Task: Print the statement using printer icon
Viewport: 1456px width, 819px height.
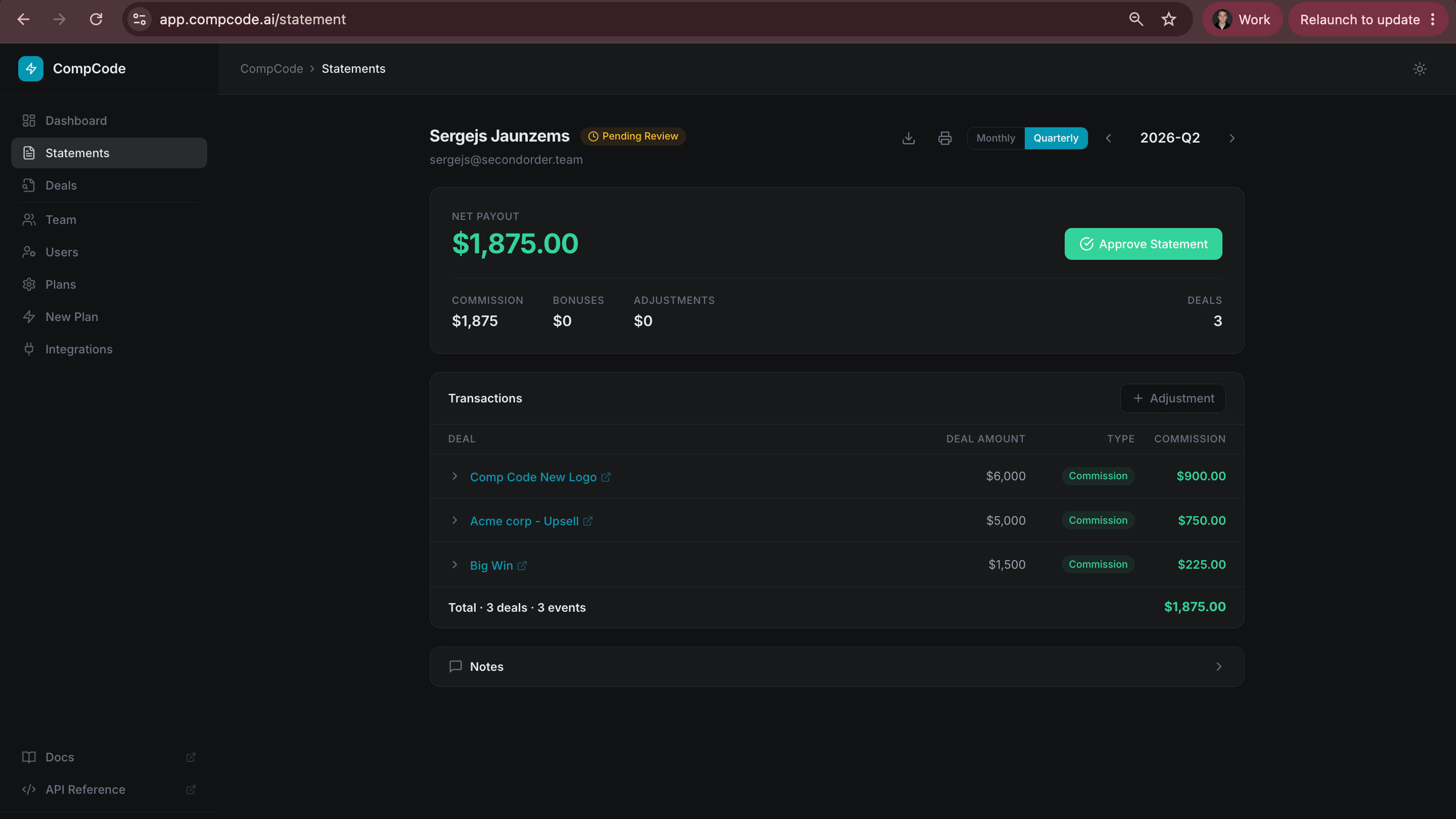Action: click(x=944, y=138)
